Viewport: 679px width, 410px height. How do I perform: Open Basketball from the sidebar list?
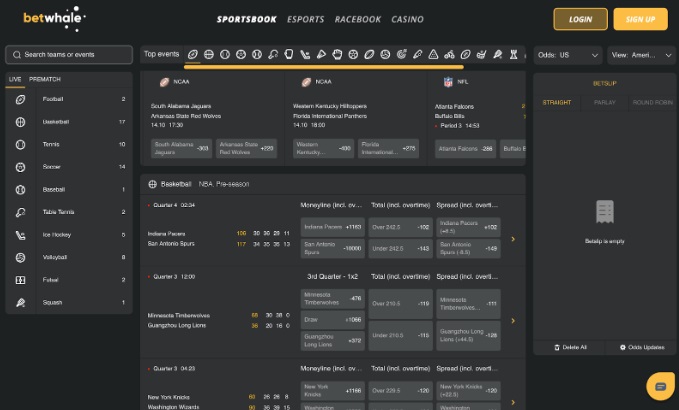pos(55,122)
